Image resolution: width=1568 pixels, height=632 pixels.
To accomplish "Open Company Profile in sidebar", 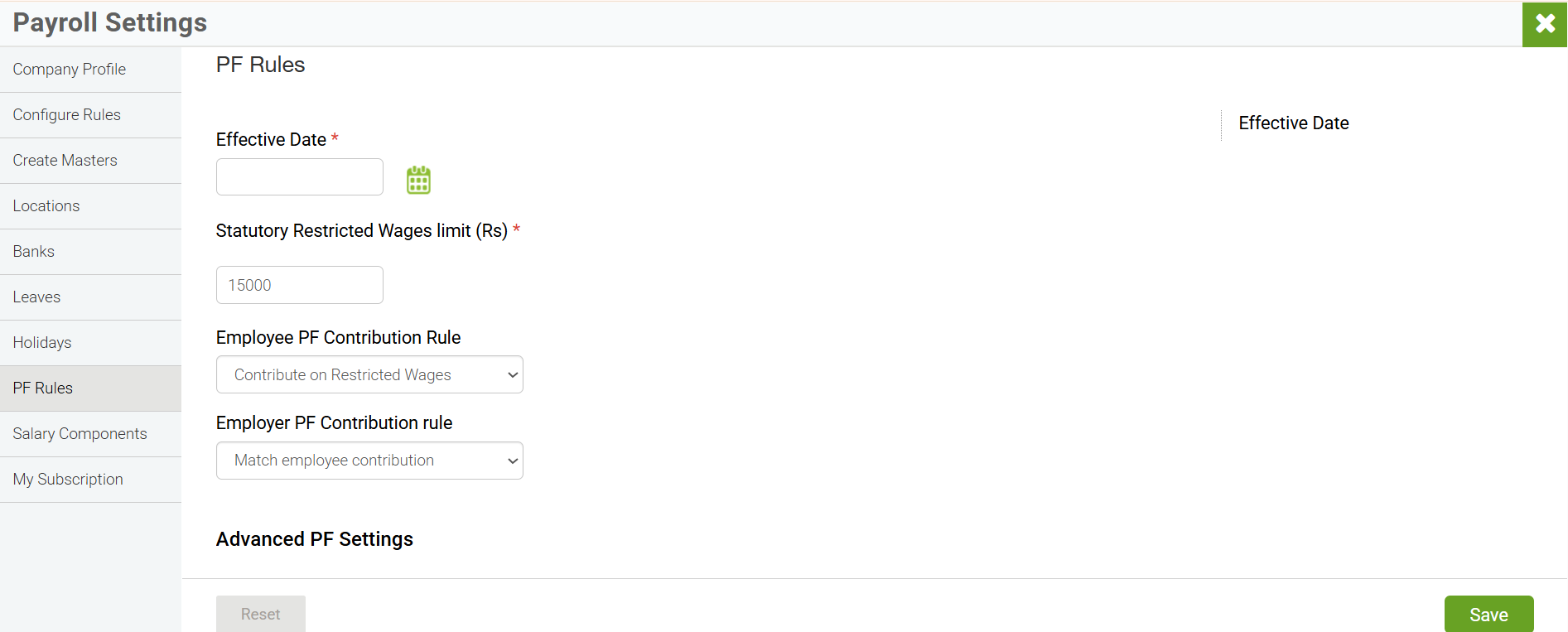I will (x=70, y=70).
